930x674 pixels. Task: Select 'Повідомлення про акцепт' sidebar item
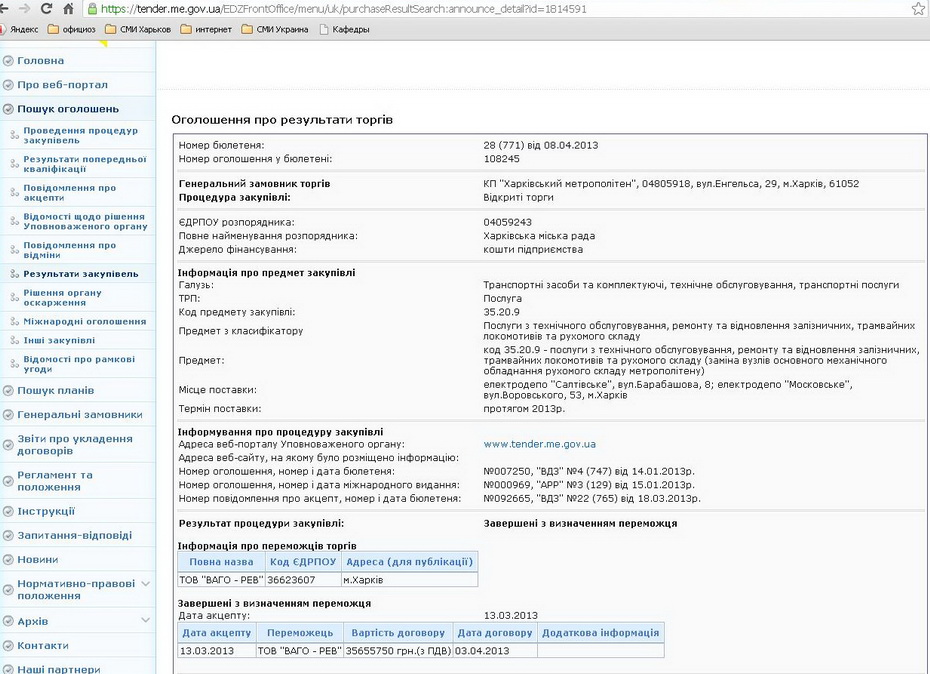[x=70, y=192]
